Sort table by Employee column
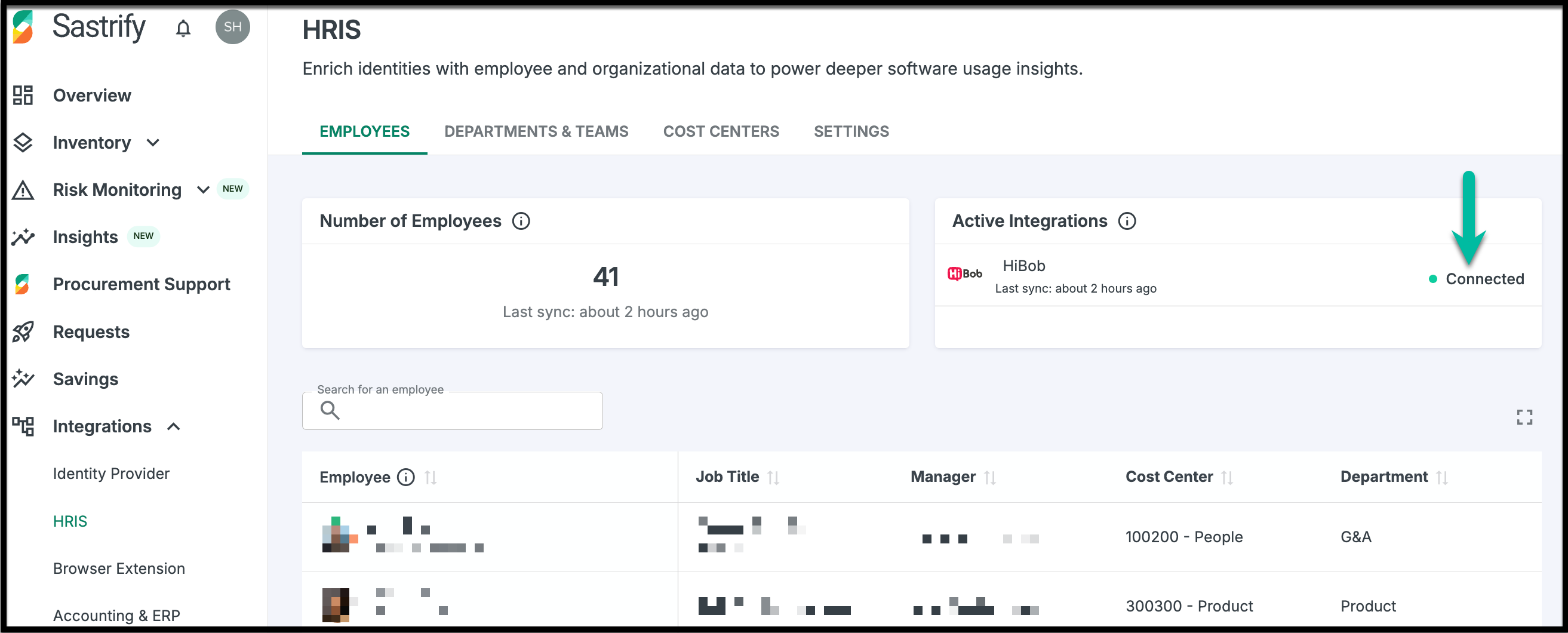The height and width of the screenshot is (633, 1568). pyautogui.click(x=431, y=477)
